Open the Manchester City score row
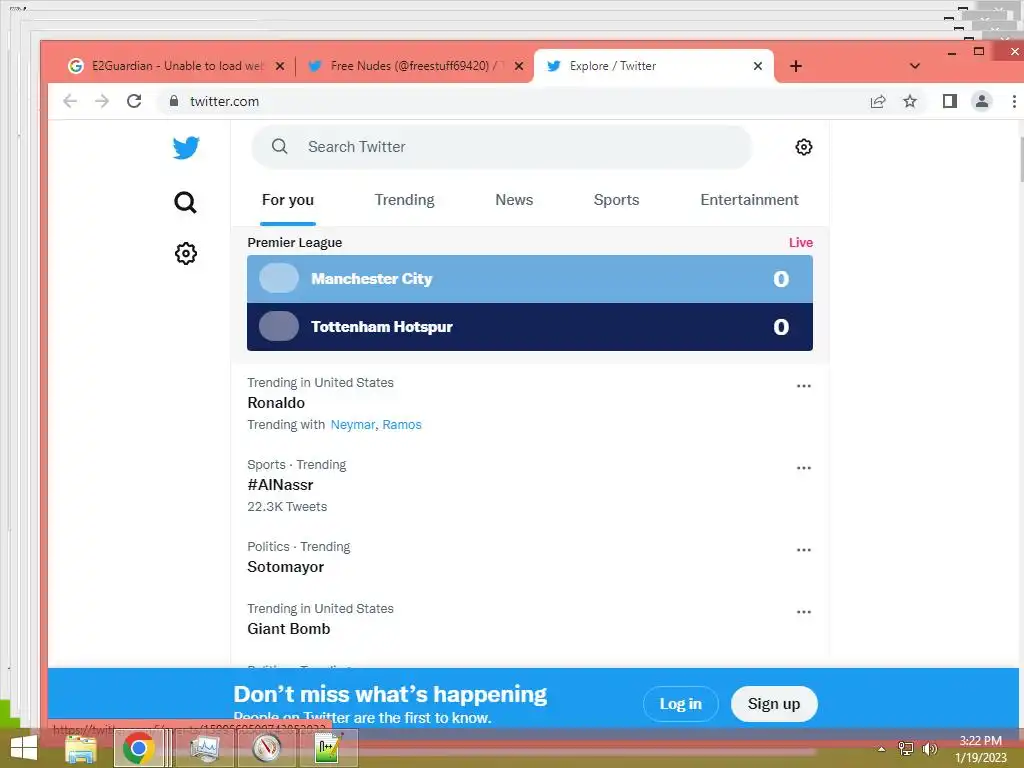The width and height of the screenshot is (1024, 768). coord(530,279)
